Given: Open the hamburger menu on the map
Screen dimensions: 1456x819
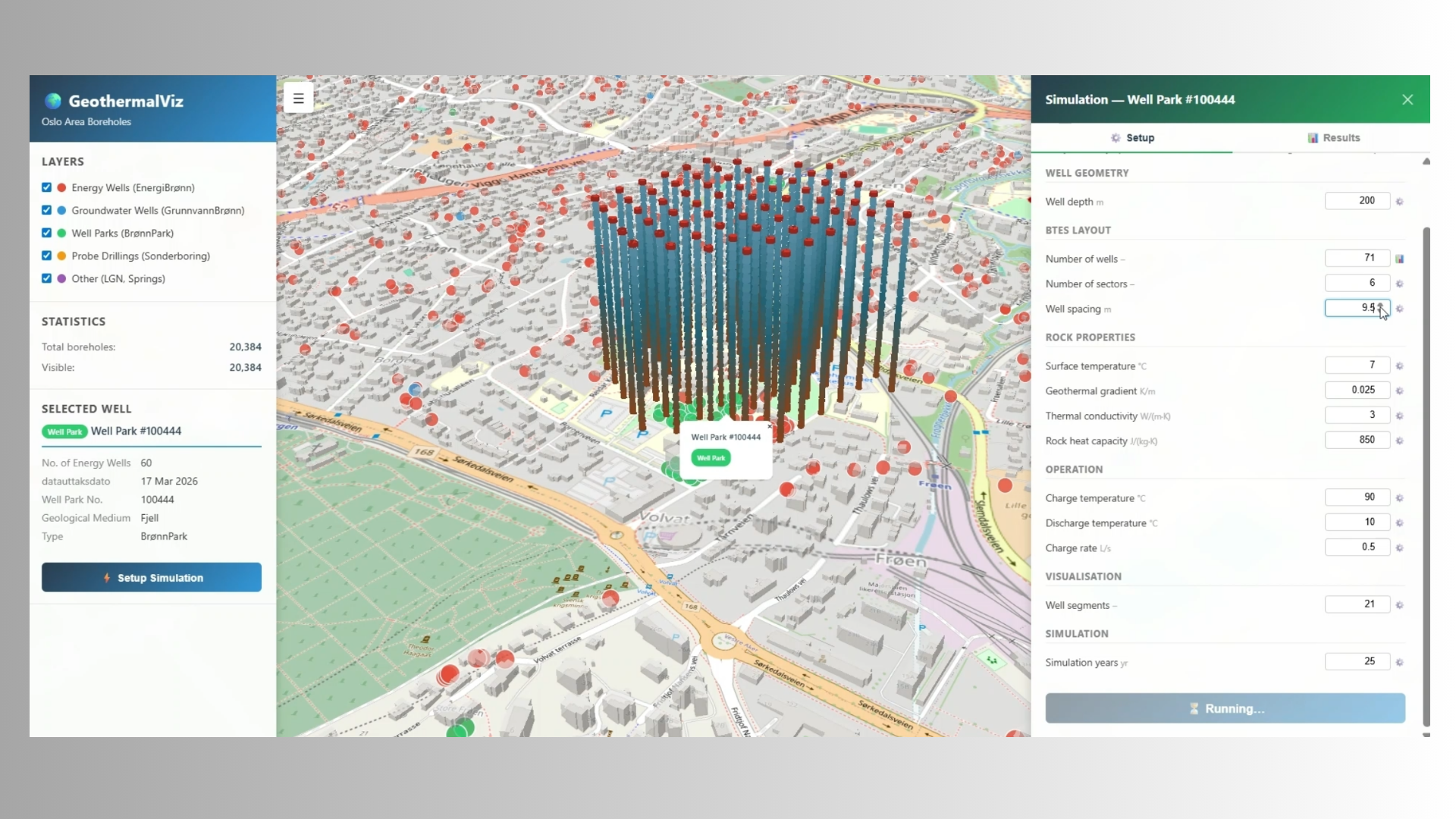Looking at the screenshot, I should 298,99.
